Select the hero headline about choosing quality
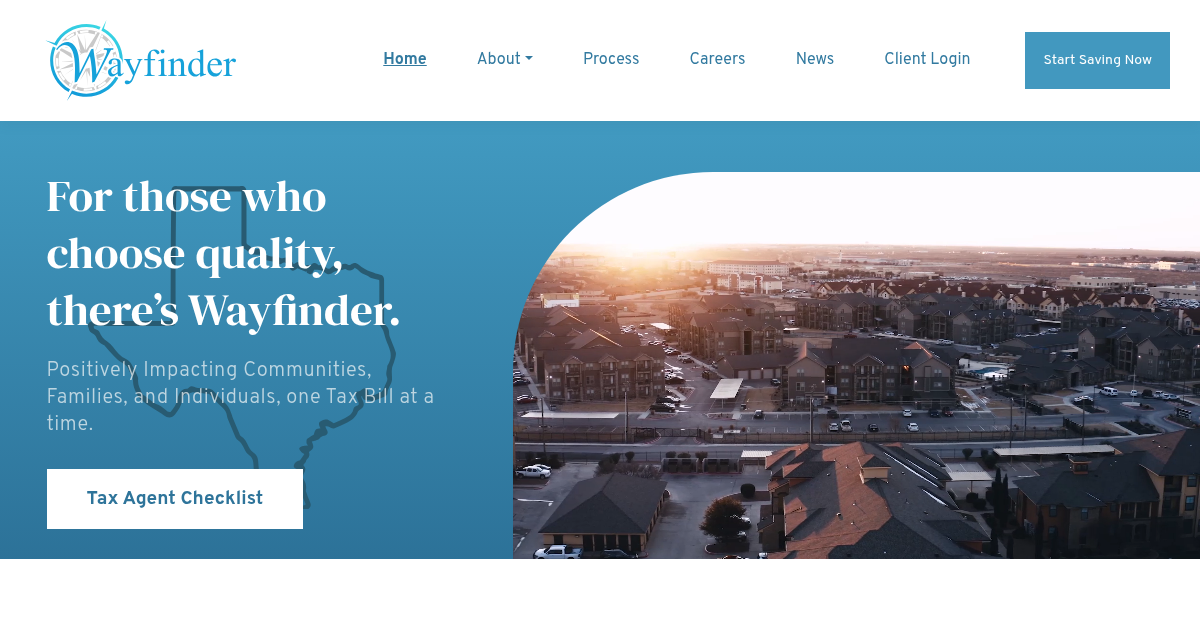 220,254
